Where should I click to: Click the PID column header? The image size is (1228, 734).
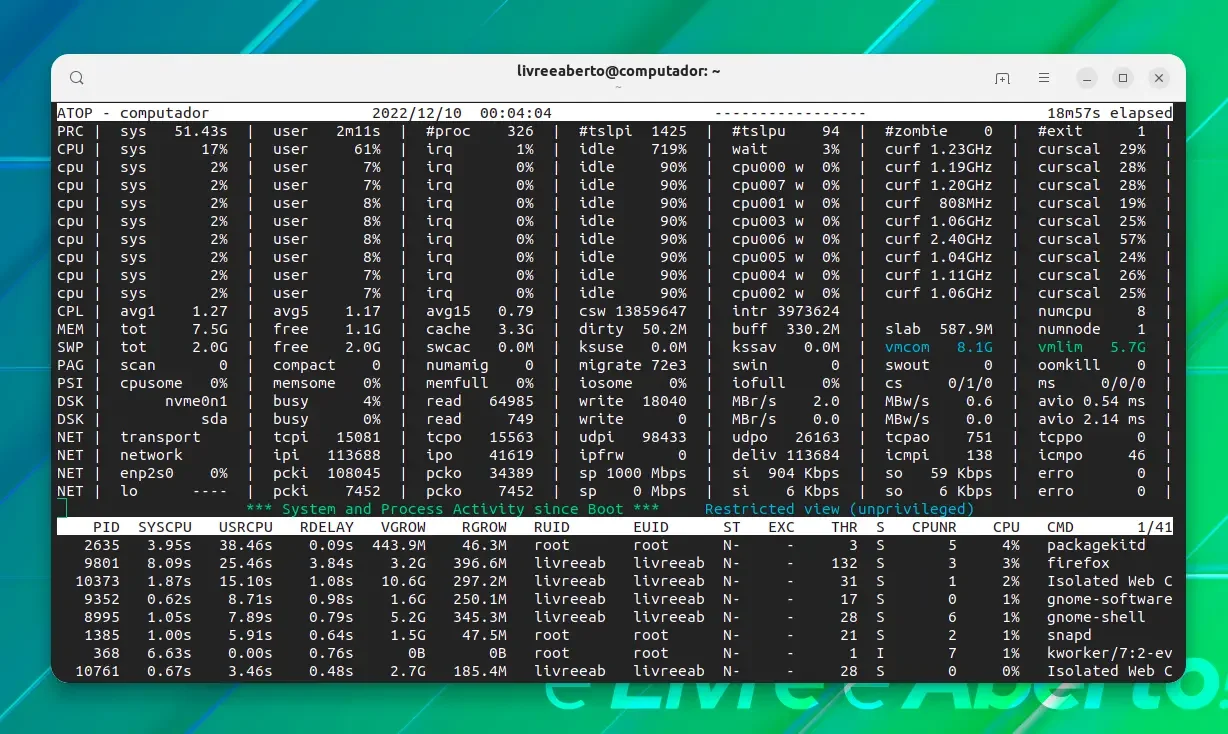[106, 527]
